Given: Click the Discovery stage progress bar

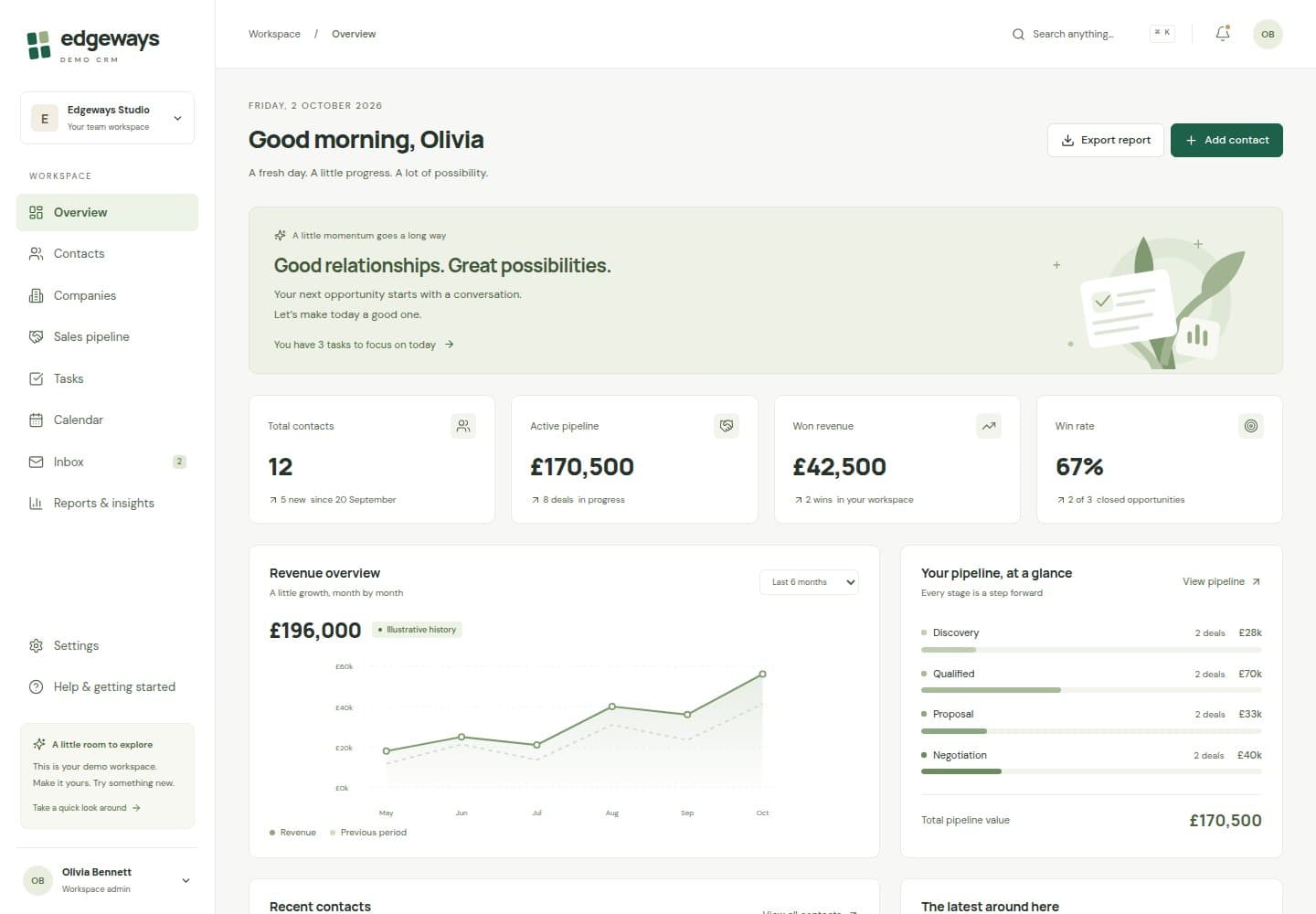Looking at the screenshot, I should (1091, 650).
